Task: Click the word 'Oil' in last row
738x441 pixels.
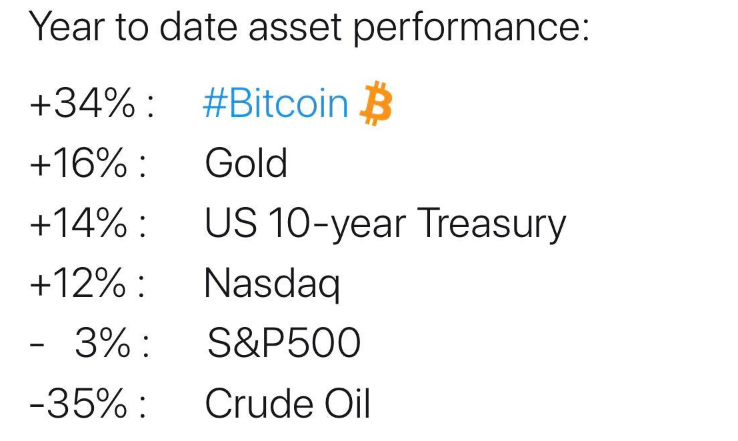Action: click(347, 403)
